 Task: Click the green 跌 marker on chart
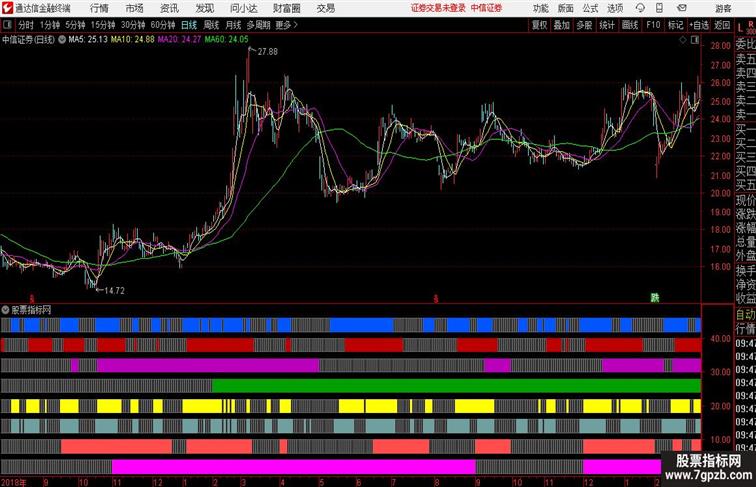(x=655, y=298)
